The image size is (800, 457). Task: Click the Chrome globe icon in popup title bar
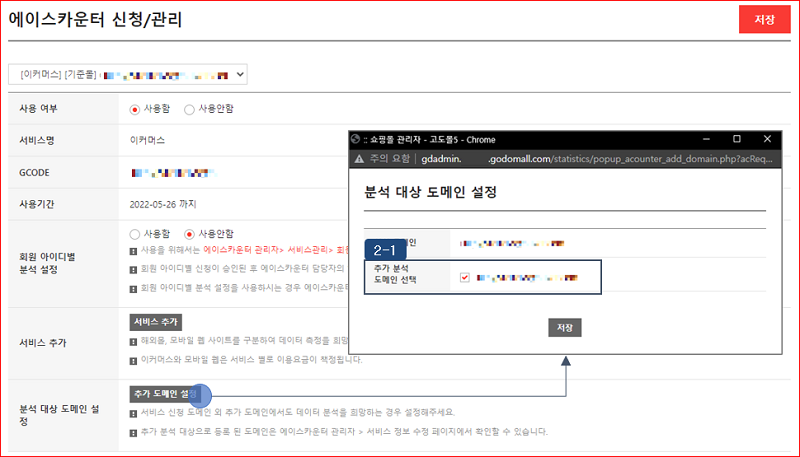click(x=356, y=139)
